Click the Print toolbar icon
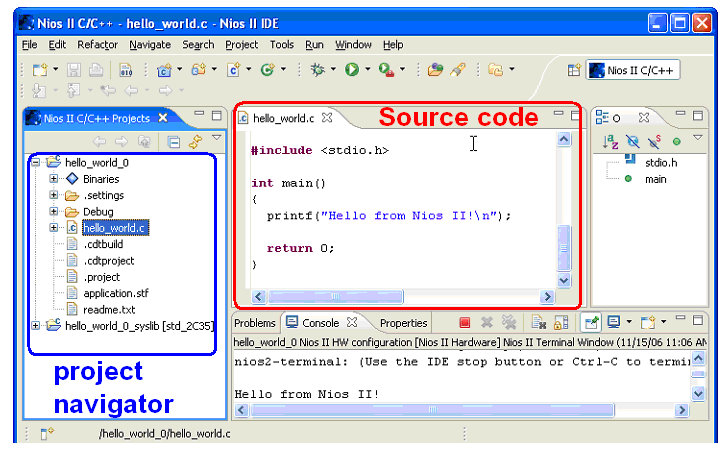 [x=96, y=70]
